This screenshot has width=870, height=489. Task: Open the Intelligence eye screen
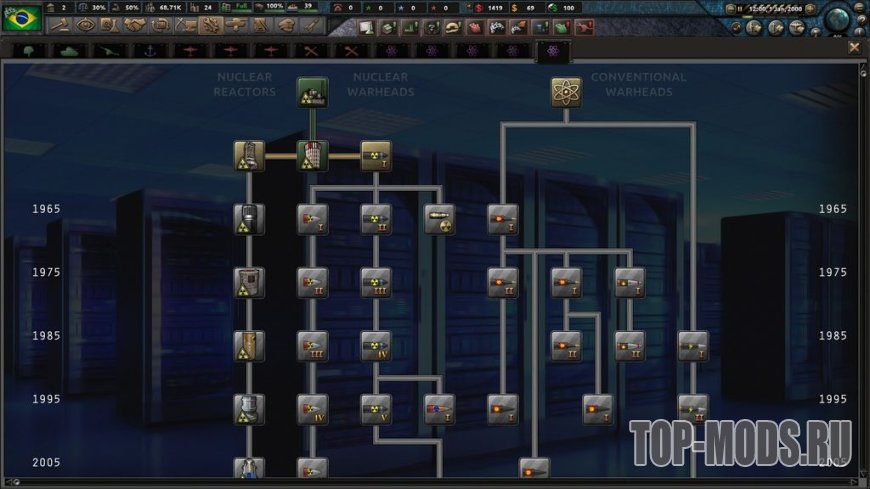click(x=85, y=25)
